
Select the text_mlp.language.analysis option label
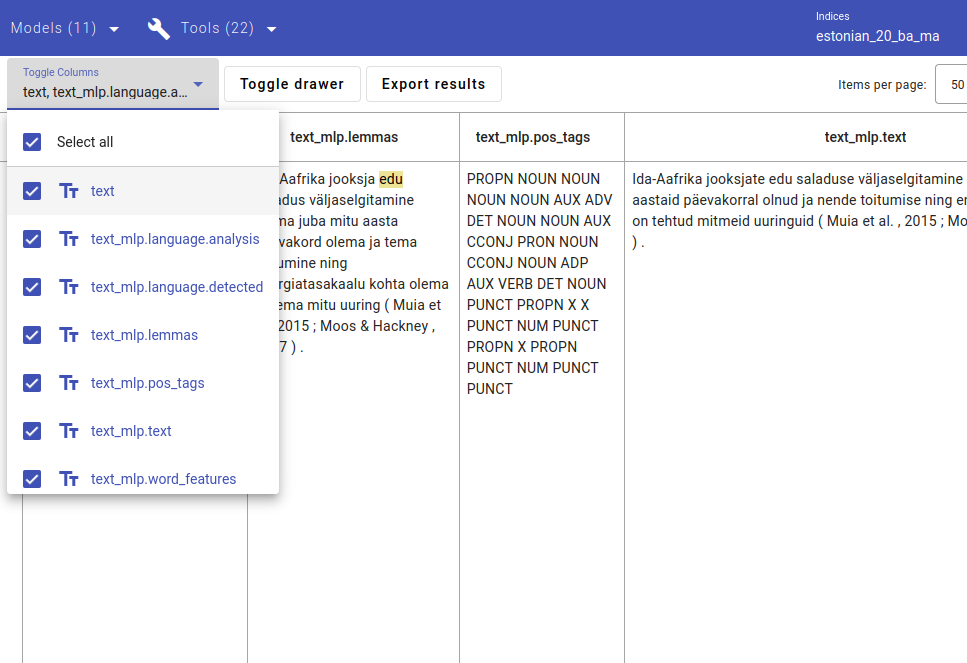(175, 239)
